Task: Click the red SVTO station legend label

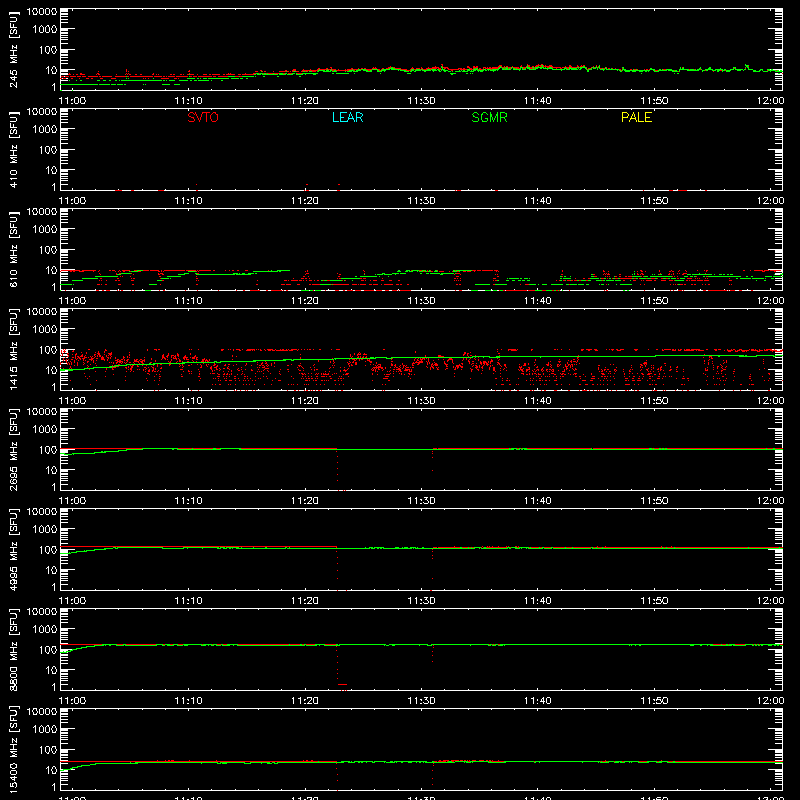Action: 203,117
